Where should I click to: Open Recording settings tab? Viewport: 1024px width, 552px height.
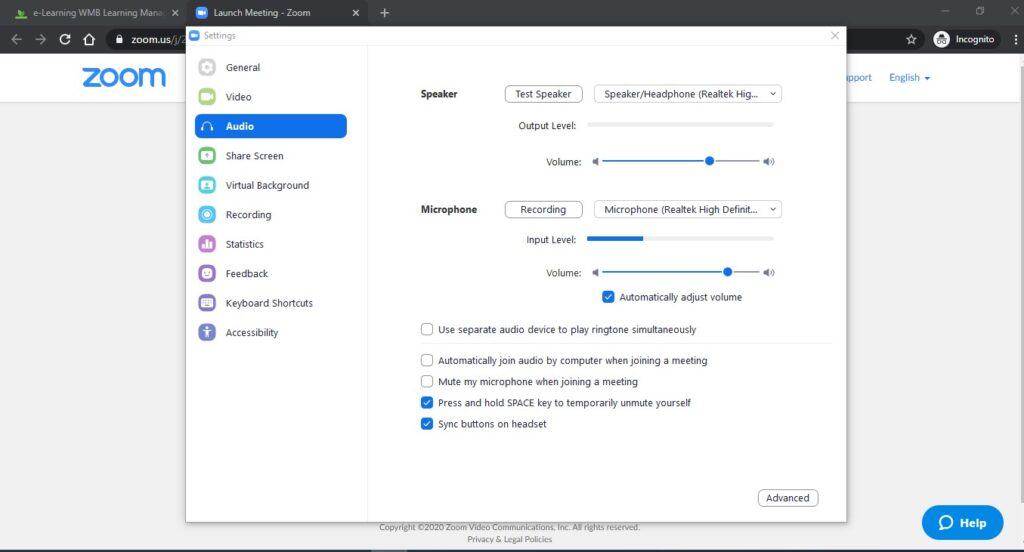(270, 214)
